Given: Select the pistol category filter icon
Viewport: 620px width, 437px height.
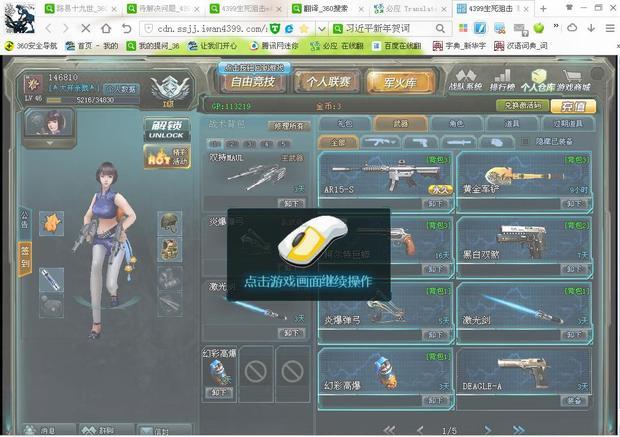Looking at the screenshot, I should click(420, 142).
